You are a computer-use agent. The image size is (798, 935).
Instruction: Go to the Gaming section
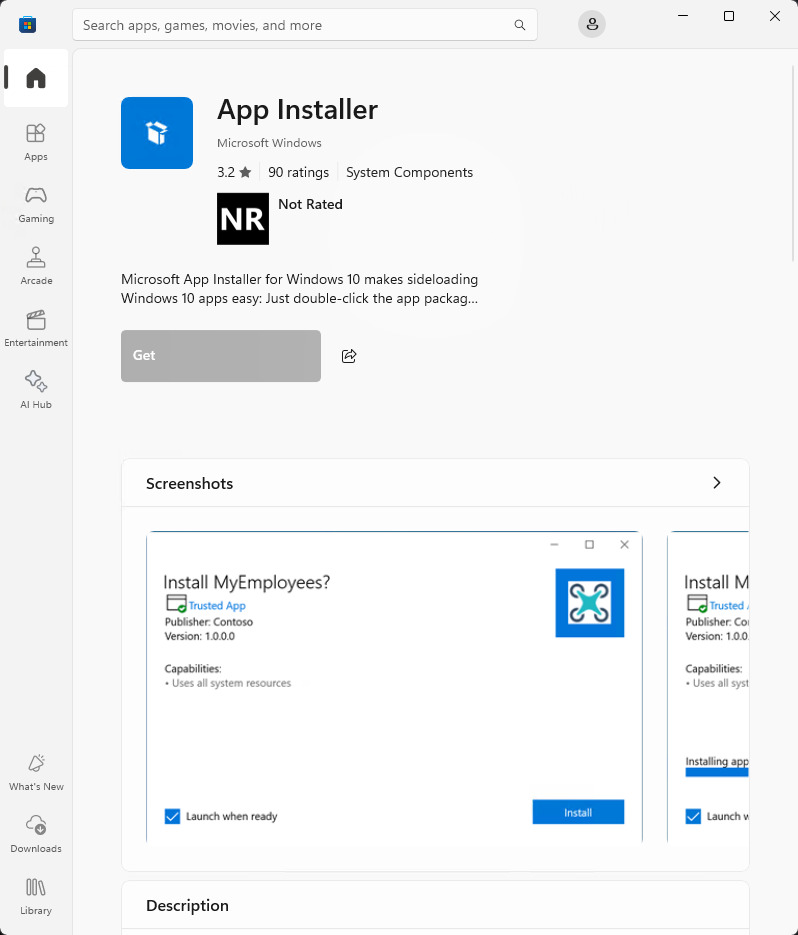[x=36, y=205]
